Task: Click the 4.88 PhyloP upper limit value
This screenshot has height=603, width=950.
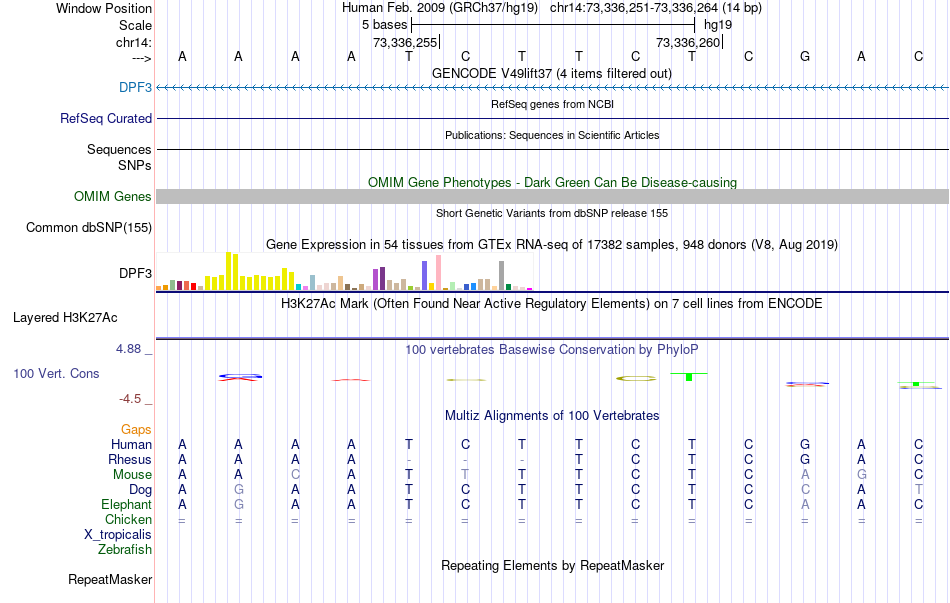Action: pos(128,349)
